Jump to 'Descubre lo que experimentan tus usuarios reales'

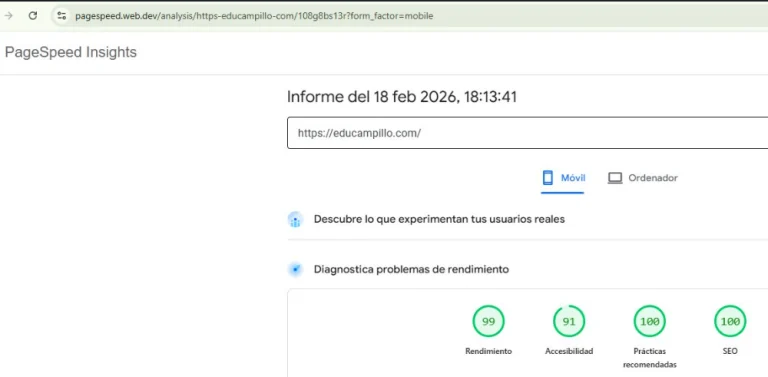pos(439,219)
